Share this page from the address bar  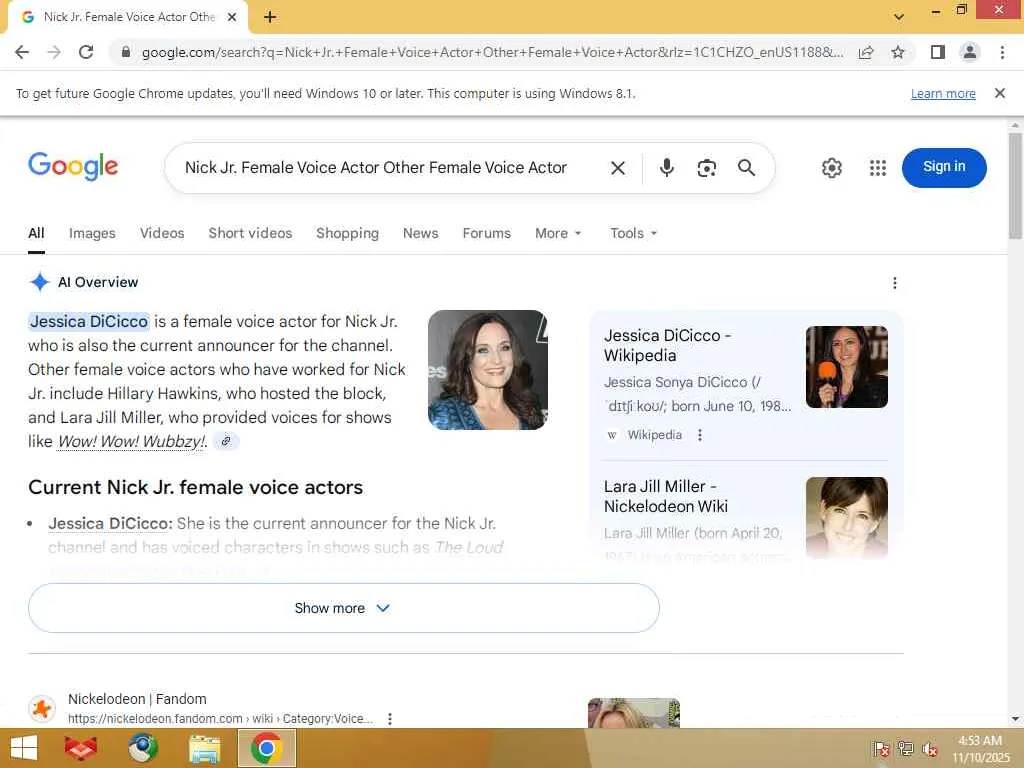tap(866, 52)
